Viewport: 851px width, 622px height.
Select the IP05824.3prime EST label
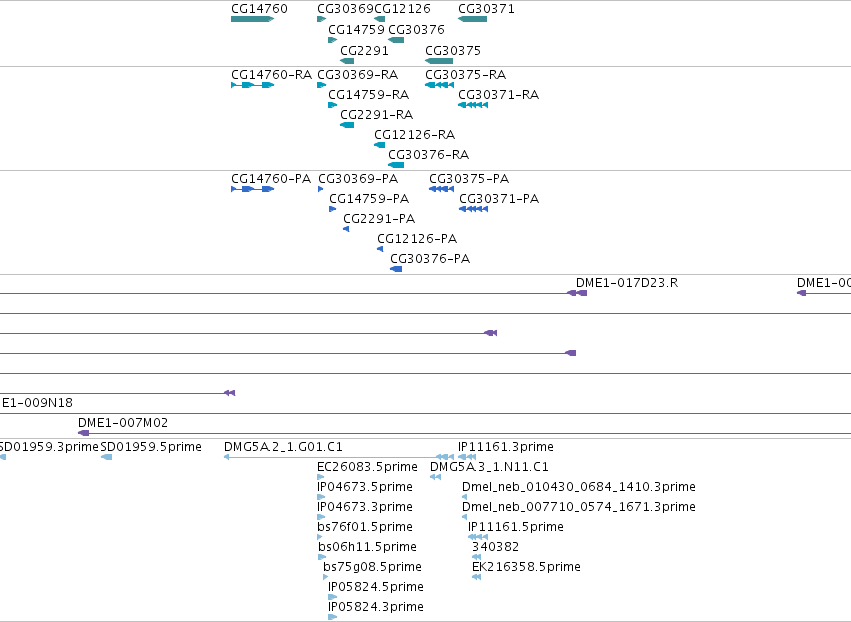click(376, 607)
